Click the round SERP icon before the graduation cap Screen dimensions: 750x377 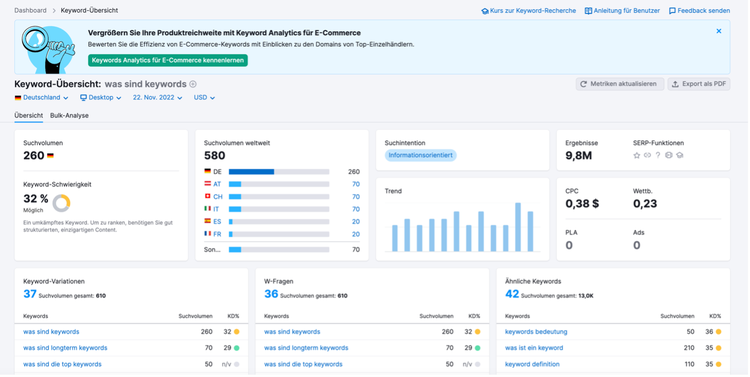pyautogui.click(x=669, y=155)
